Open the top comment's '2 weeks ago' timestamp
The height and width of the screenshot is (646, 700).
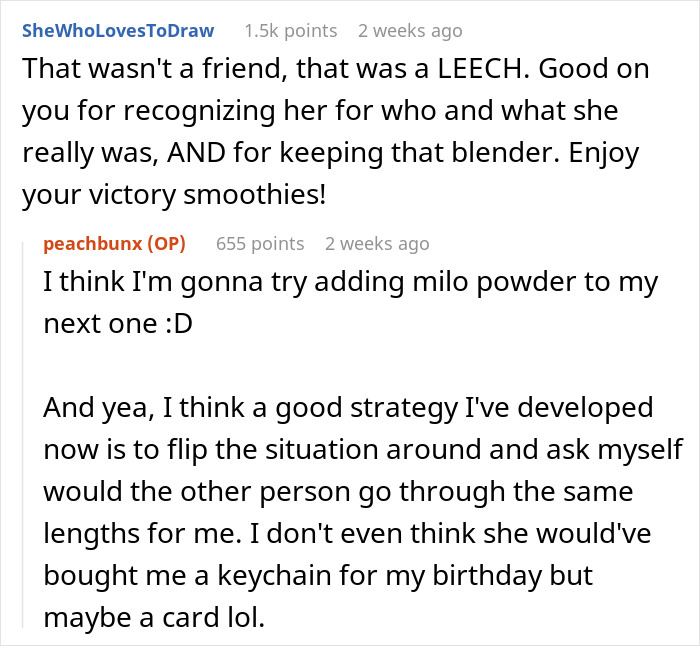[x=410, y=30]
